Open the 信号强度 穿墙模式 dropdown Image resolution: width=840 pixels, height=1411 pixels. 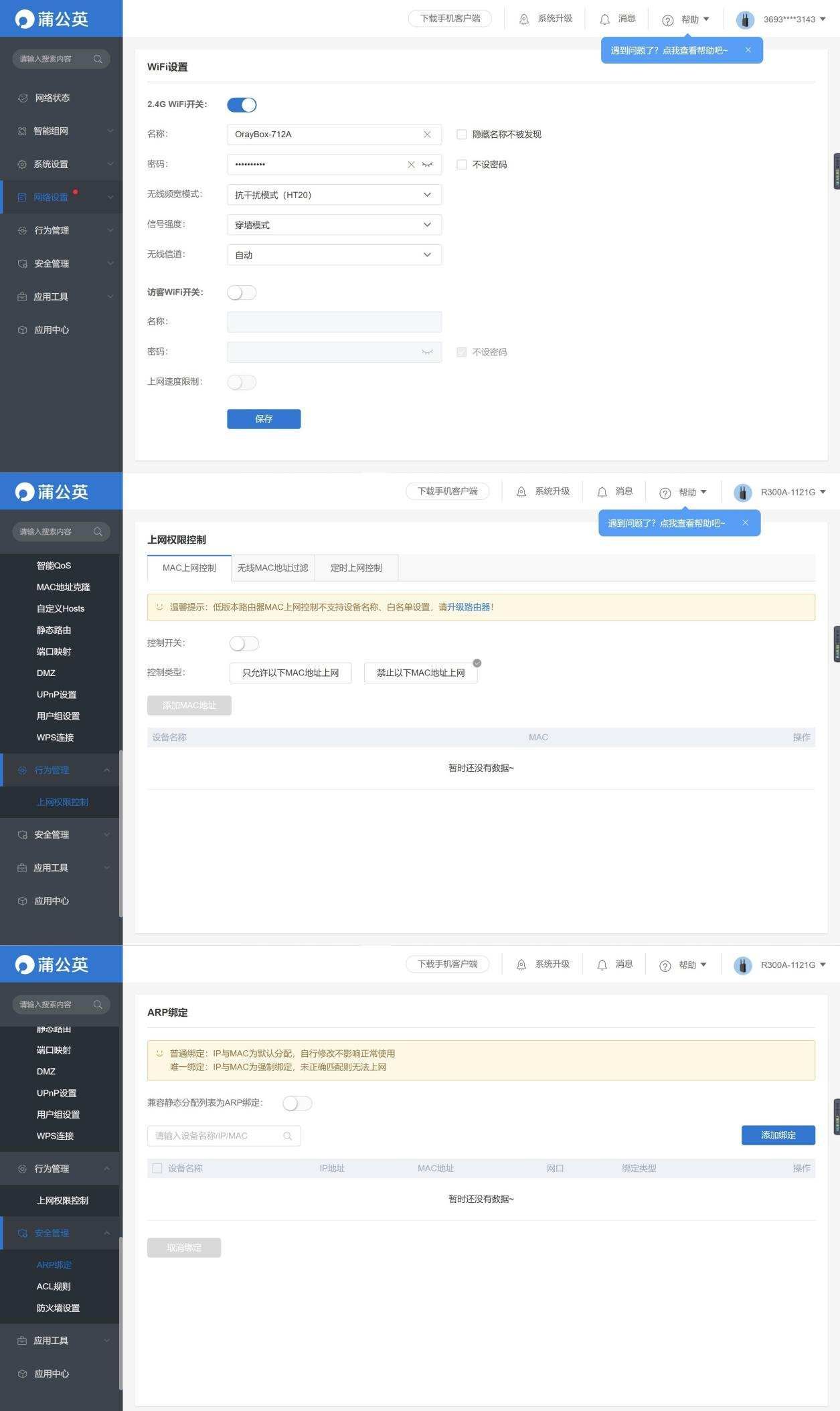click(x=334, y=225)
